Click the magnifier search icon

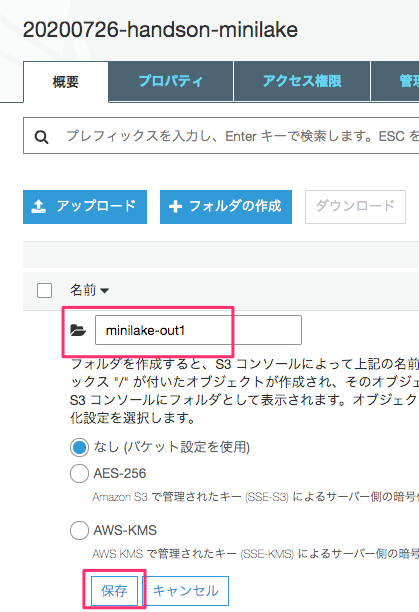(41, 137)
